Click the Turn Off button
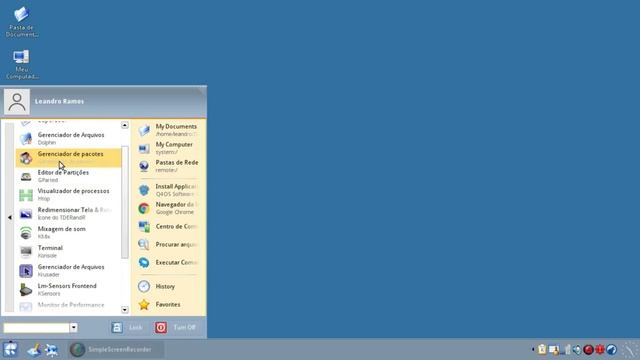The height and width of the screenshot is (360, 640). point(176,327)
